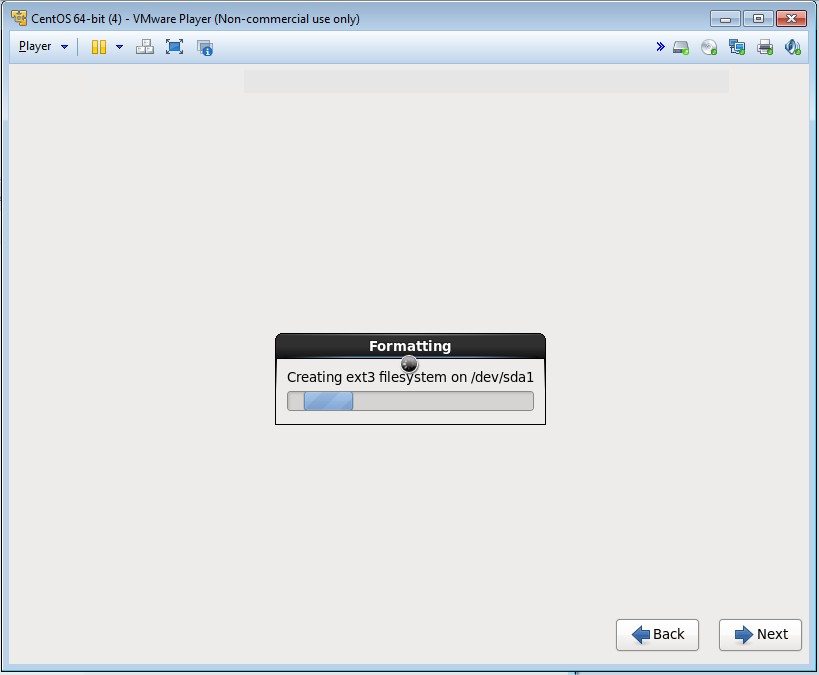
Task: Click the VMware Player window title icon
Action: [18, 18]
